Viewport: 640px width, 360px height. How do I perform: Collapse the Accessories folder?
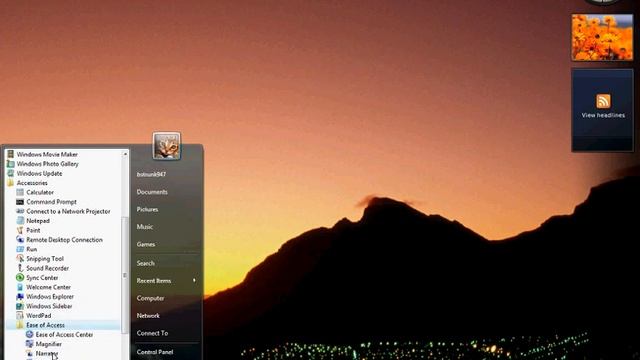[32, 183]
